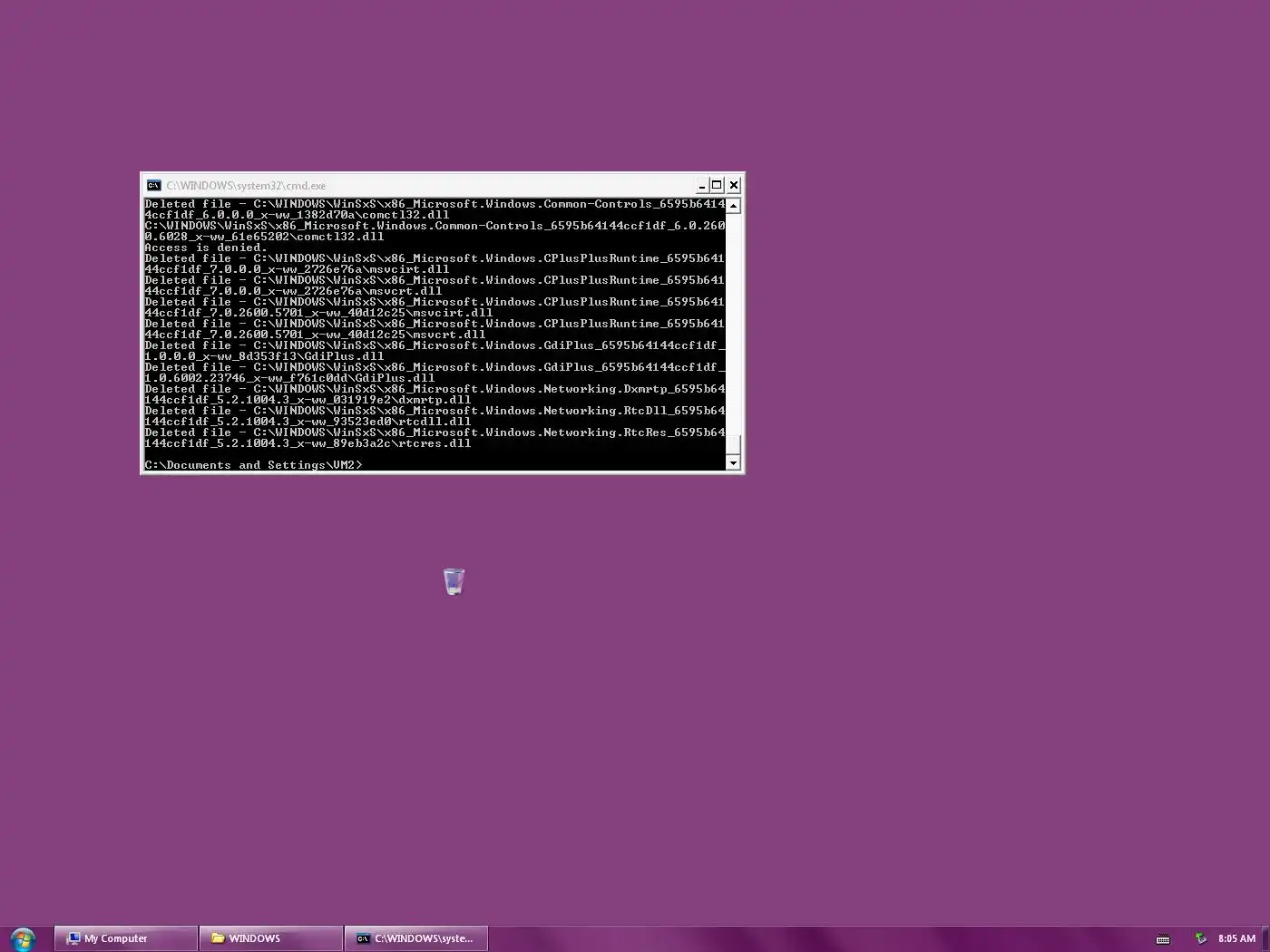
Task: Switch to My Computer taskbar button
Action: point(126,938)
